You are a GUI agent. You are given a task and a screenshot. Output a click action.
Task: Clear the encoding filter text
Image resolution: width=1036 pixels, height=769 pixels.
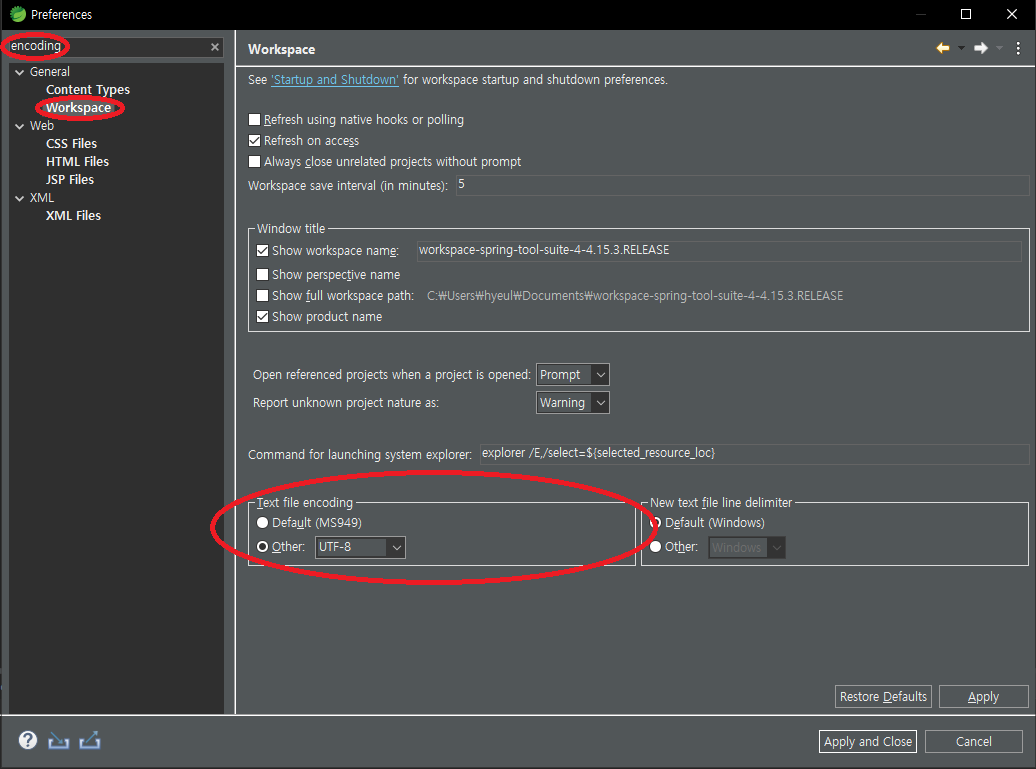[215, 47]
